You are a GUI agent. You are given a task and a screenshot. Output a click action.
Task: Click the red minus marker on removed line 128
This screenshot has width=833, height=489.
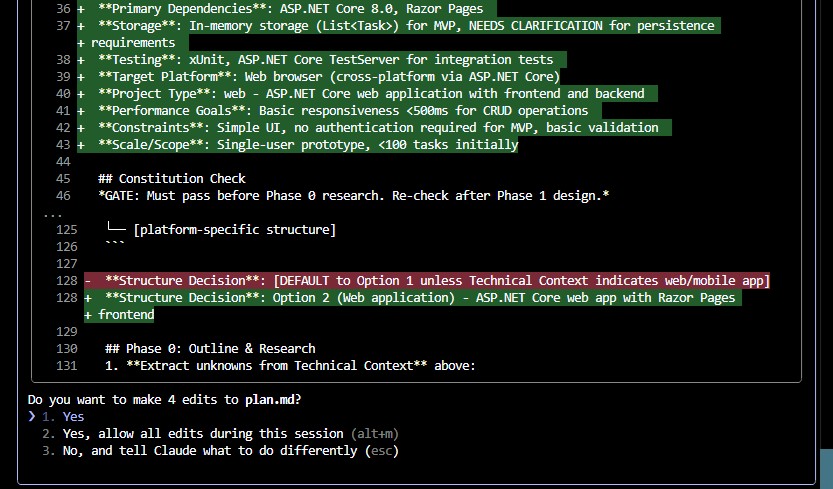[x=88, y=281]
